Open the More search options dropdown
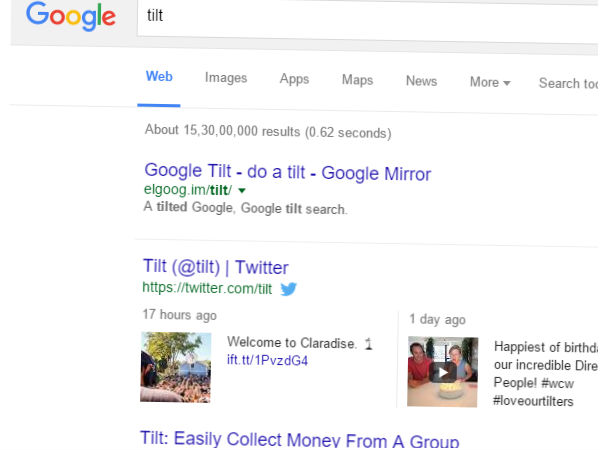This screenshot has width=600, height=450. point(490,82)
